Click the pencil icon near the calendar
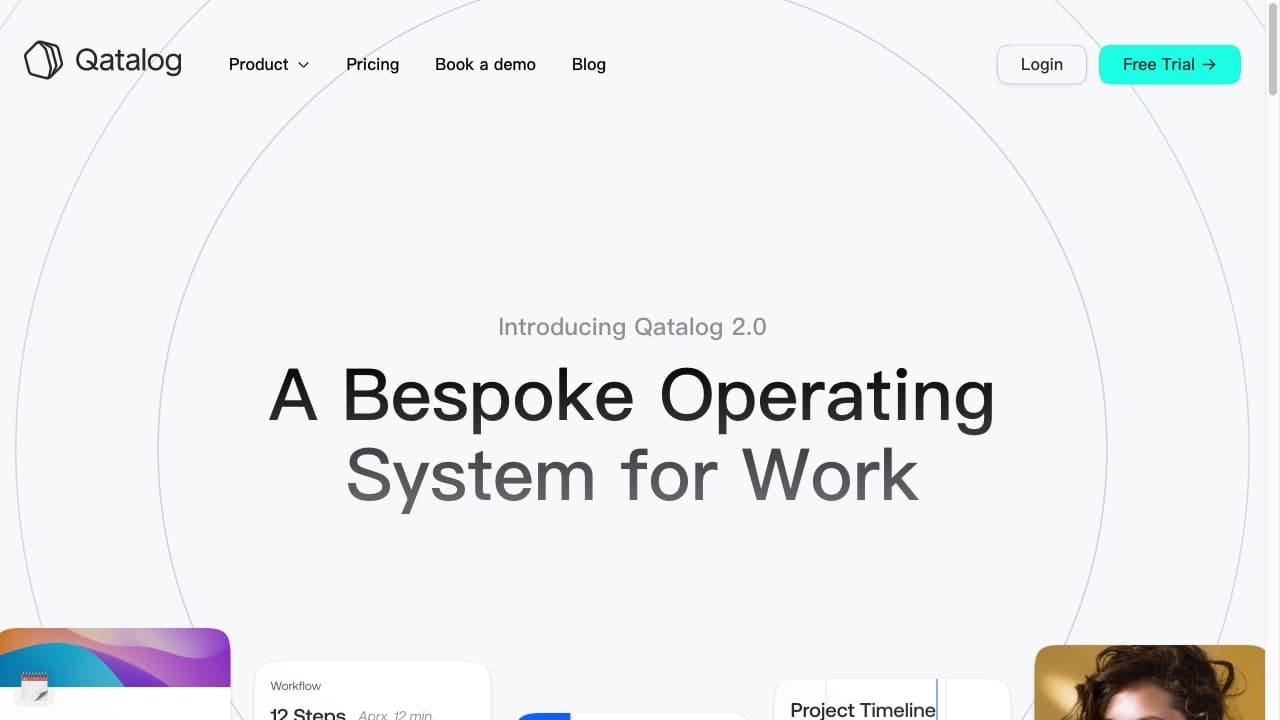Image resolution: width=1280 pixels, height=720 pixels. pos(41,698)
